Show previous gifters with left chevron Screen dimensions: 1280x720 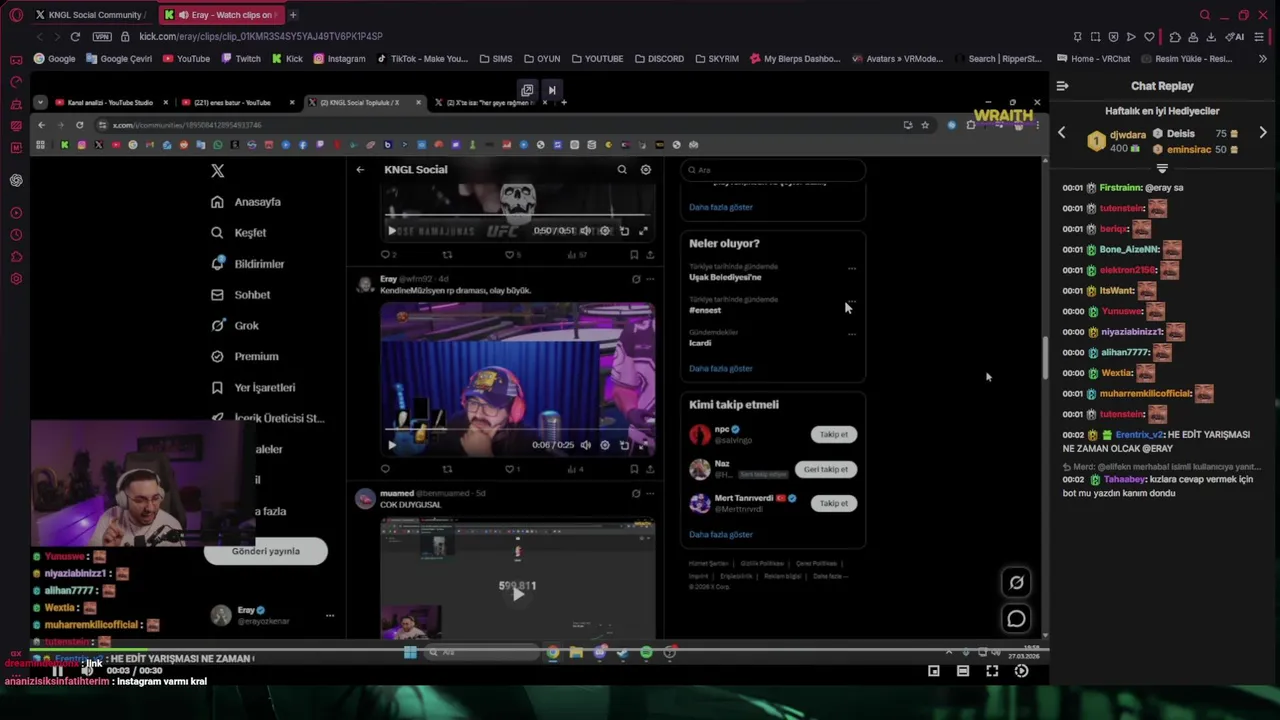tap(1062, 132)
